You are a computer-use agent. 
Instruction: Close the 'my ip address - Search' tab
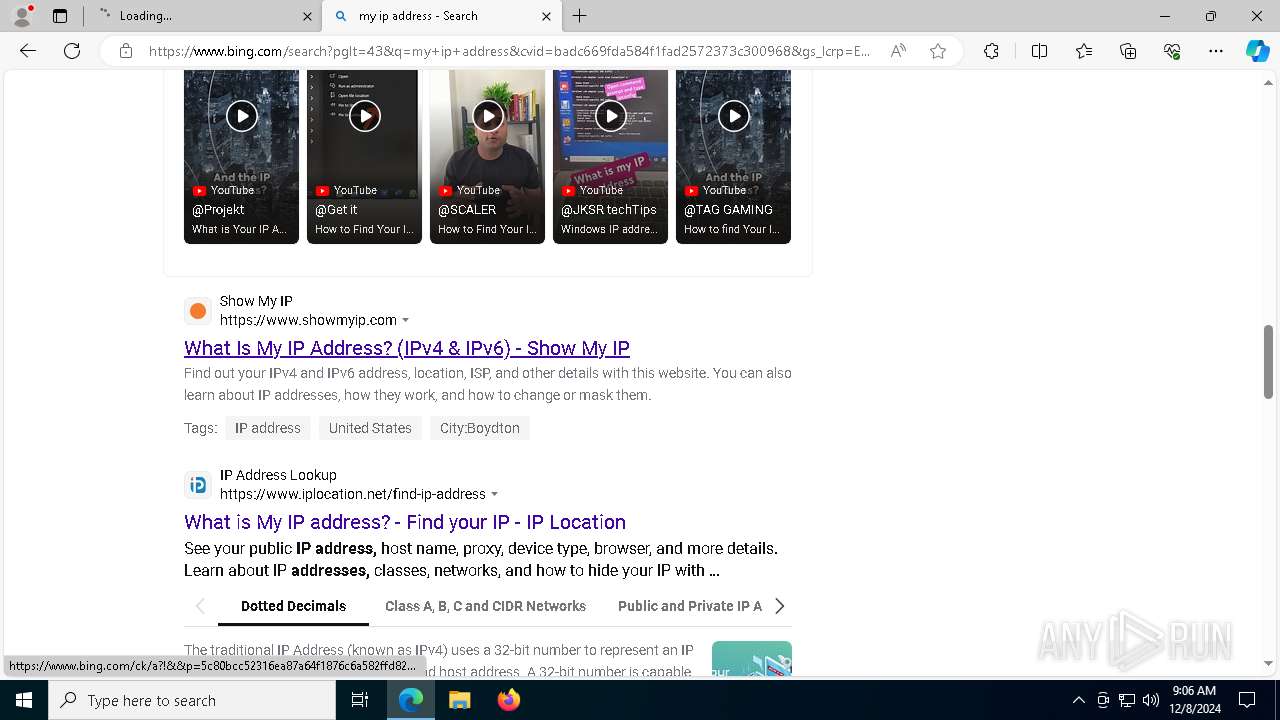(x=546, y=16)
